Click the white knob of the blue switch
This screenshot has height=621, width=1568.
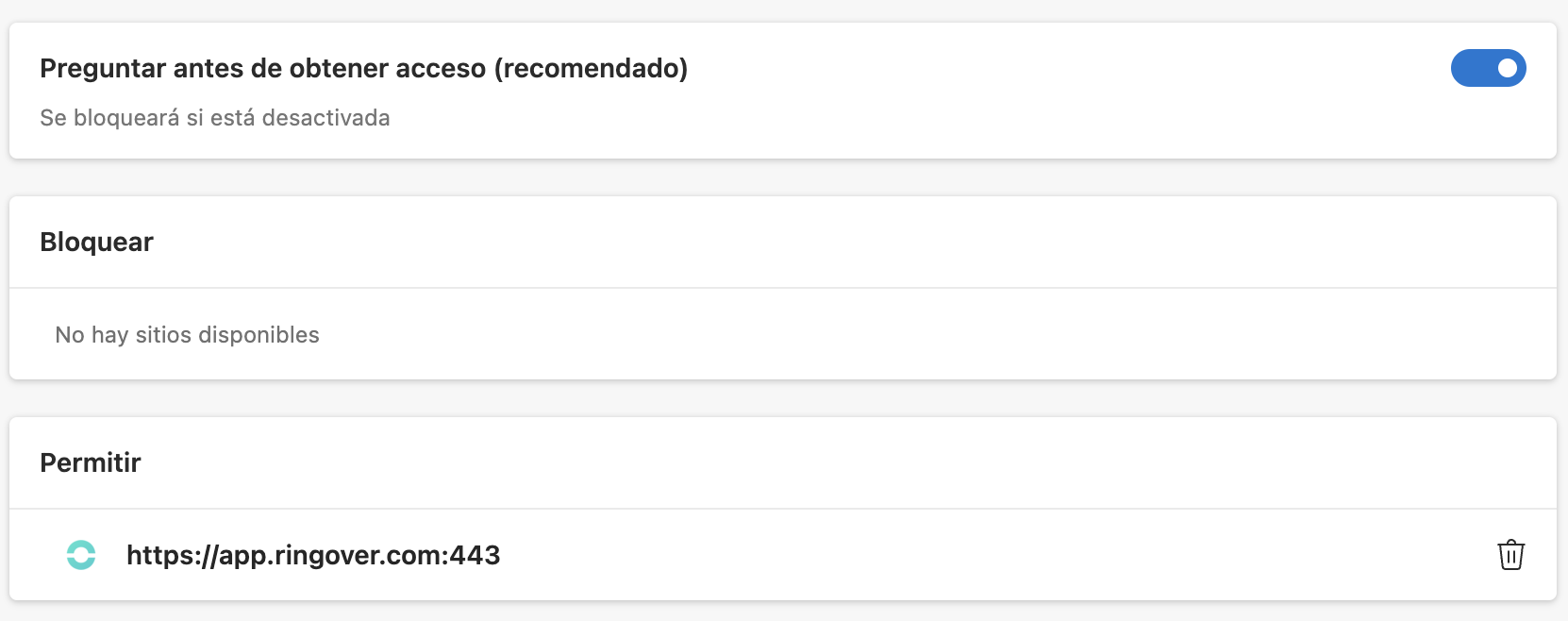[1508, 68]
